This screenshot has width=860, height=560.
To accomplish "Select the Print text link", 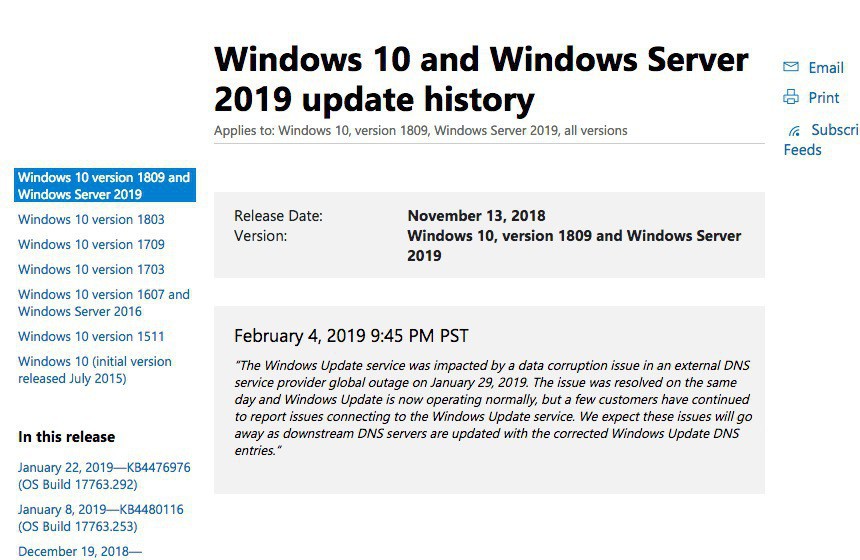I will tap(824, 98).
